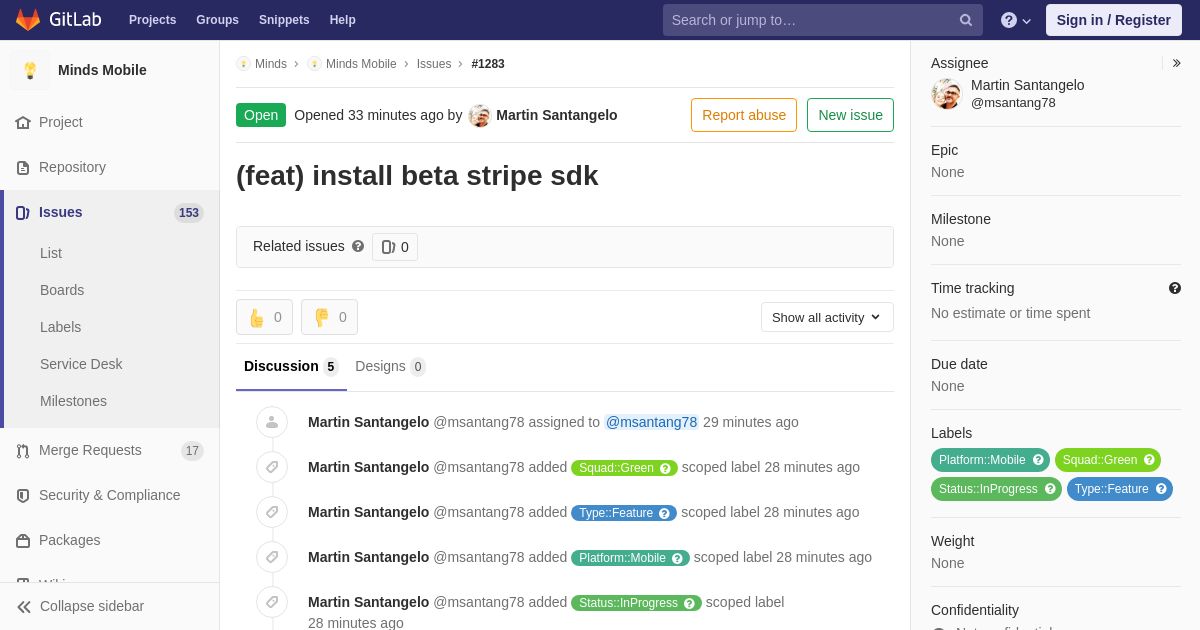The height and width of the screenshot is (630, 1200).
Task: Click the search magnifier icon
Action: tap(965, 20)
